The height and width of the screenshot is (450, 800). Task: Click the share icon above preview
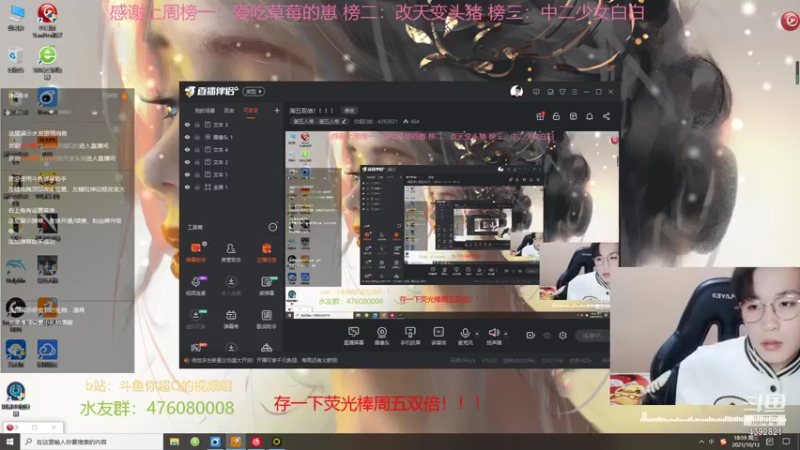[x=606, y=116]
